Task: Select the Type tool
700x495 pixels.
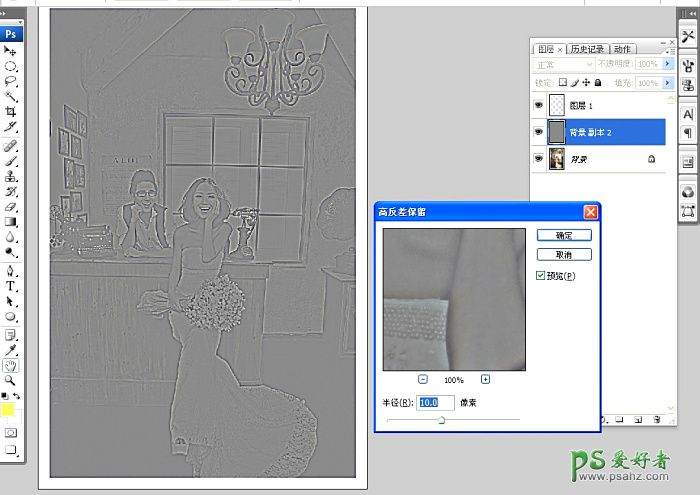Action: pos(11,284)
